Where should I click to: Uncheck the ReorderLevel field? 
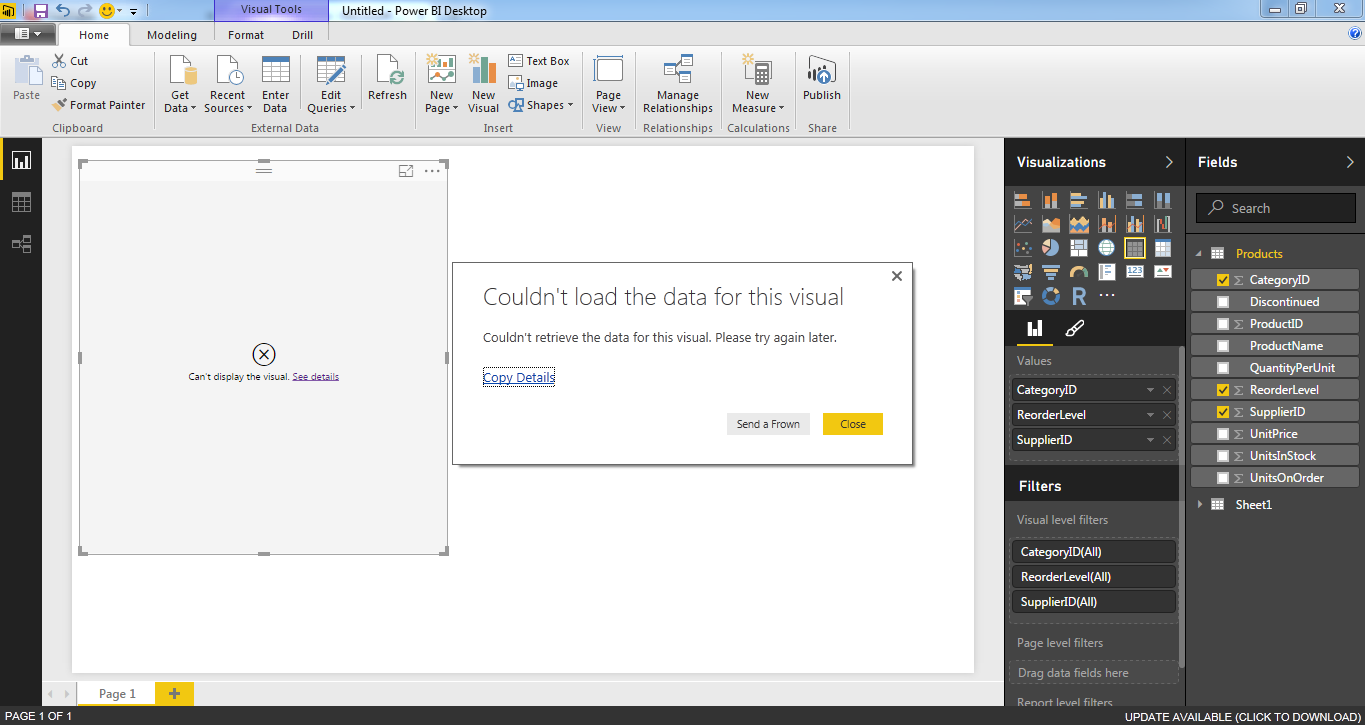coord(1223,390)
